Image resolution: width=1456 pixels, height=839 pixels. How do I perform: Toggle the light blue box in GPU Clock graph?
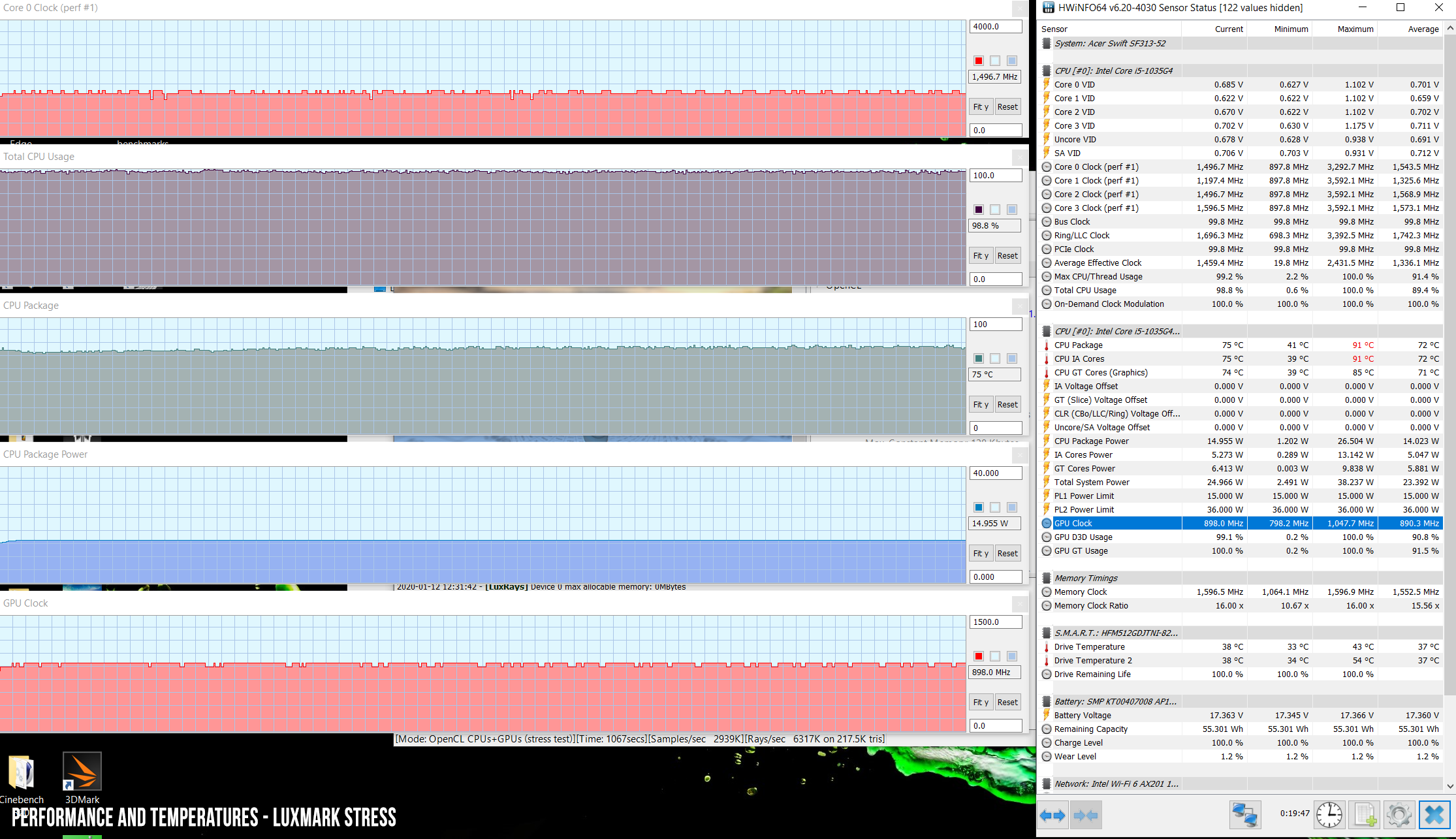[1012, 656]
